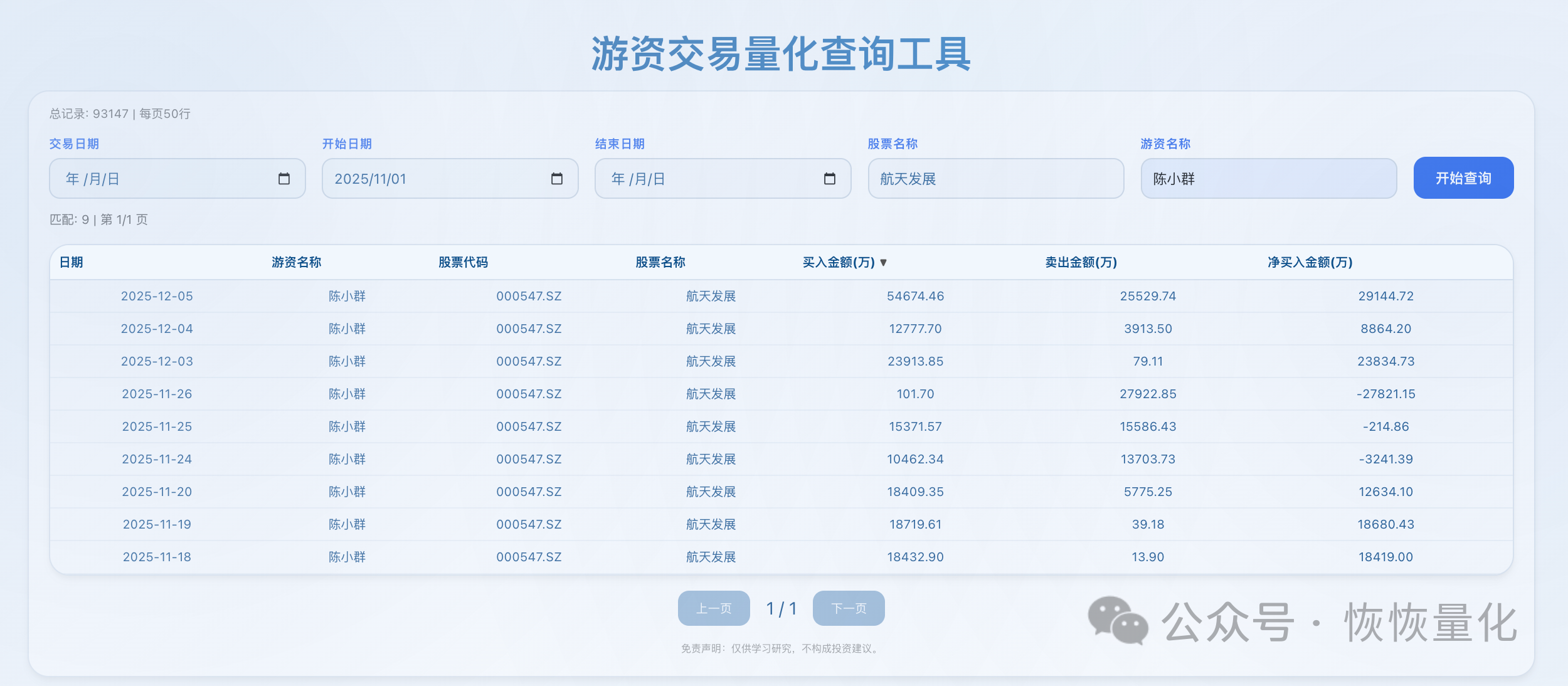Viewport: 1568px width, 686px height.
Task: Click the 下一页 pagination button
Action: pos(849,608)
